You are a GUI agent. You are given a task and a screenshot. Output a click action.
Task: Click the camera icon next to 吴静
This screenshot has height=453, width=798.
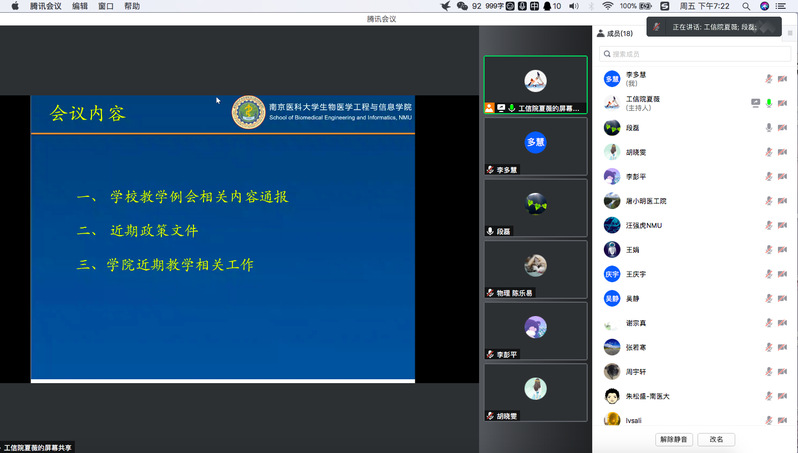pyautogui.click(x=783, y=298)
